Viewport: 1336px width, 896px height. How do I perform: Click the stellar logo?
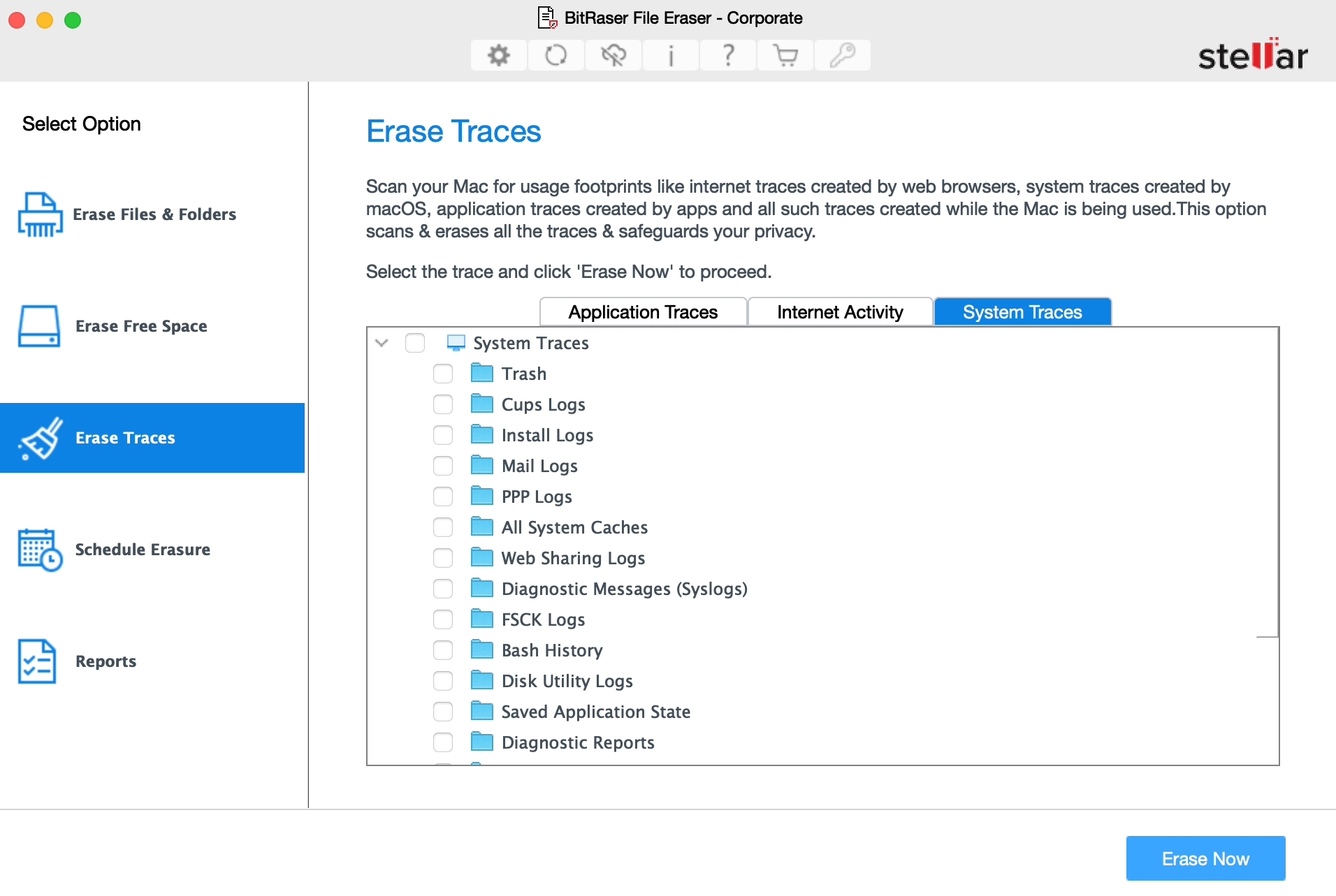pos(1253,54)
